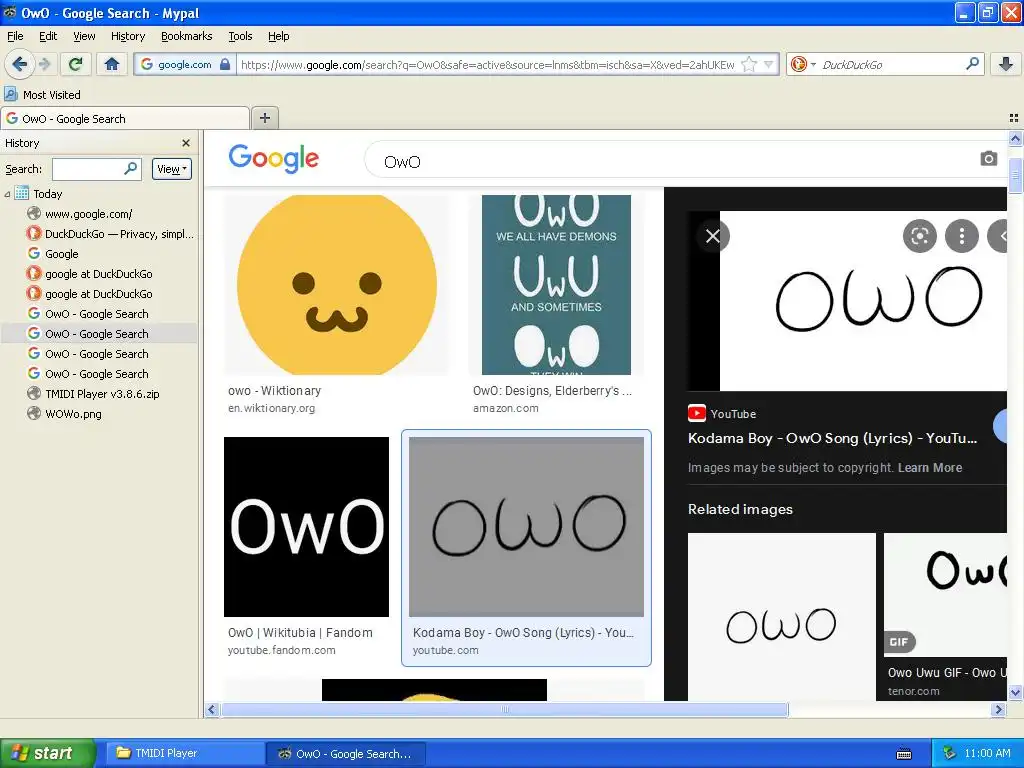Open the tenor.com Owo Uwu GIF image
Screen dimensions: 1024x768
tap(945, 594)
